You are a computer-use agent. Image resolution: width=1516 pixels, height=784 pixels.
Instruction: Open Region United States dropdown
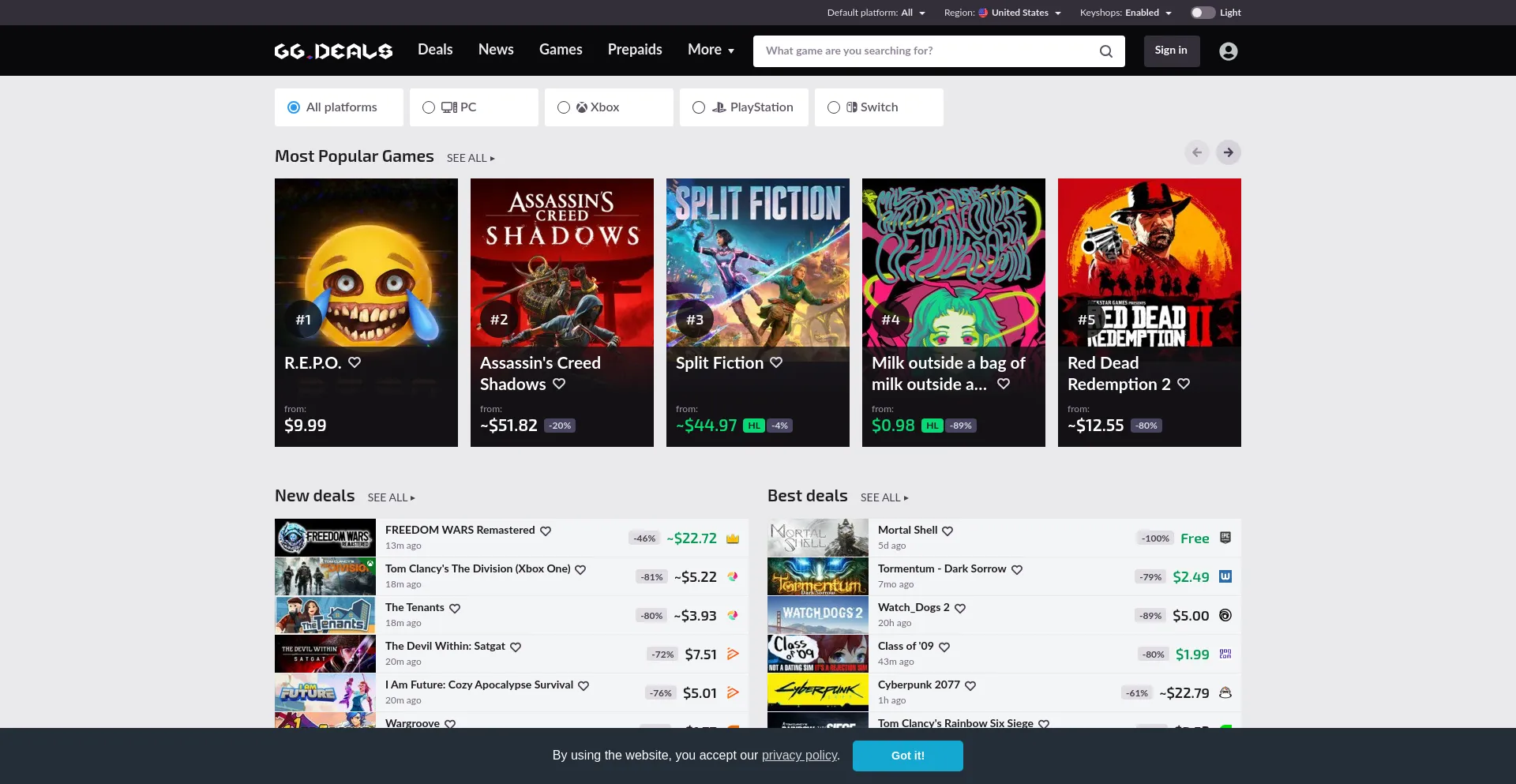click(x=1002, y=13)
